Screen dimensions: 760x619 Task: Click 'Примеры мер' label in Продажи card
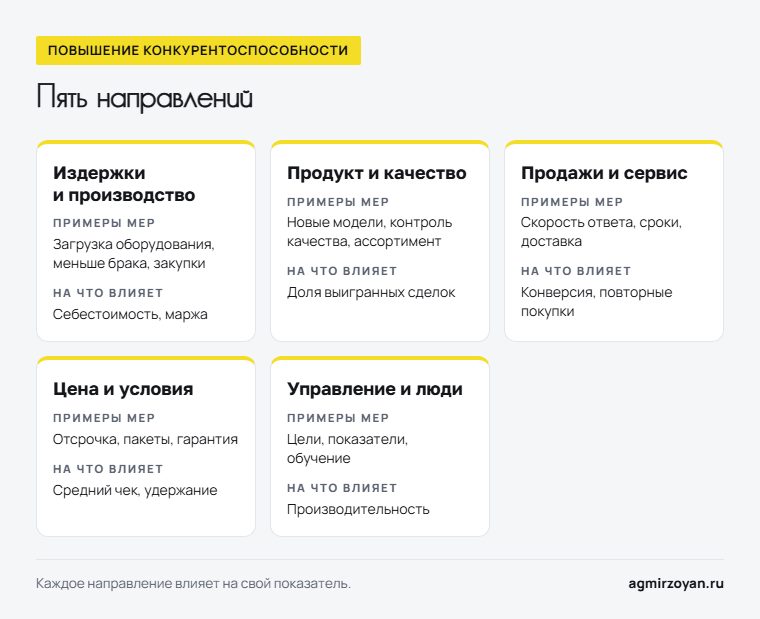coord(572,202)
